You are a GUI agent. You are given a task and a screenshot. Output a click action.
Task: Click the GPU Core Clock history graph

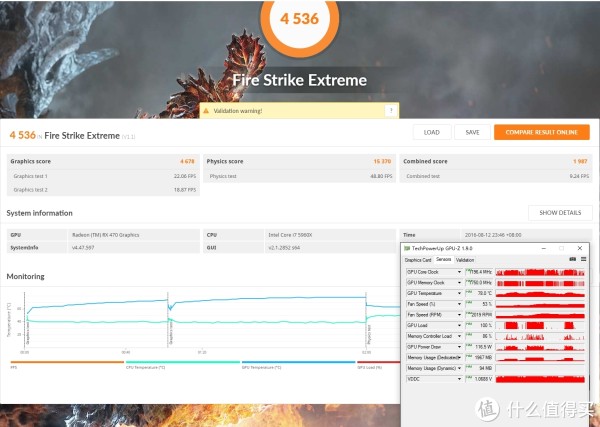(x=540, y=272)
